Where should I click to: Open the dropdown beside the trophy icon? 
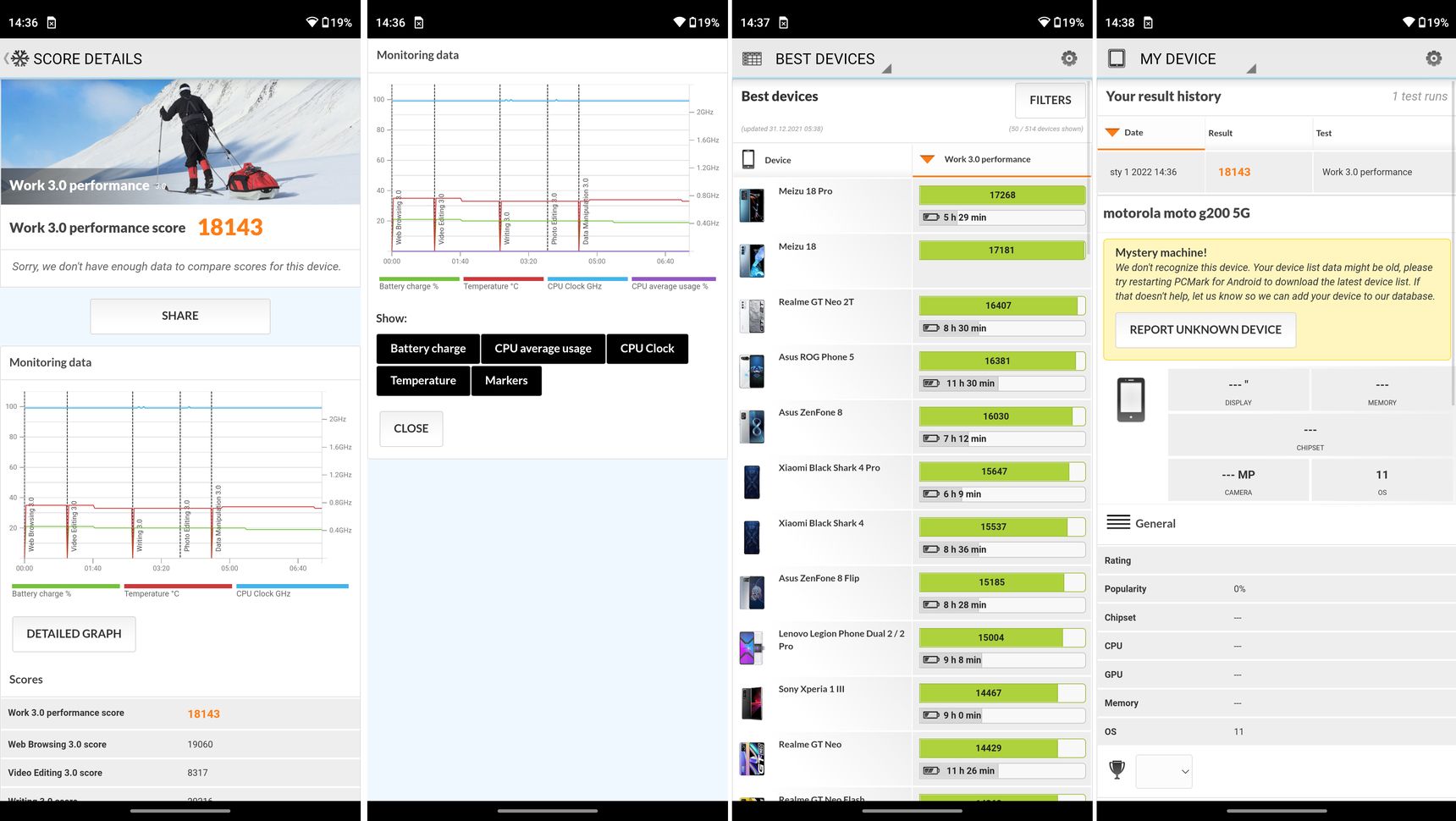1164,771
